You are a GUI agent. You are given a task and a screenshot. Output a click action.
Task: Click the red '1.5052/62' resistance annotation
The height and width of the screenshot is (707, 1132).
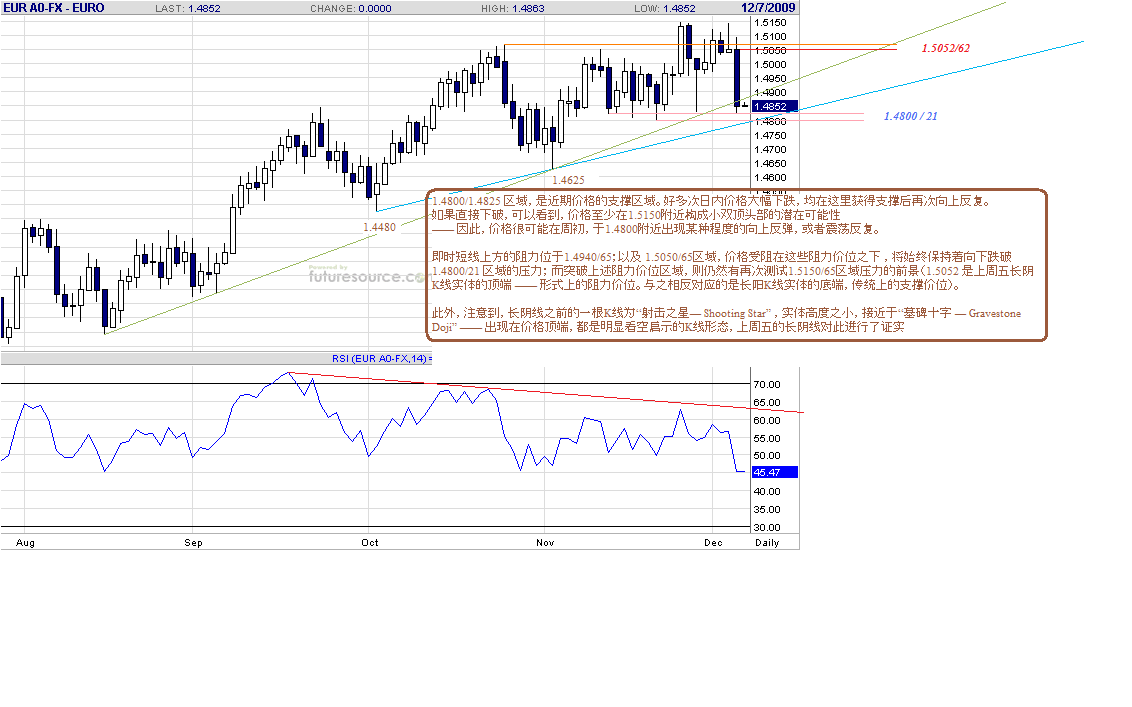click(x=946, y=48)
